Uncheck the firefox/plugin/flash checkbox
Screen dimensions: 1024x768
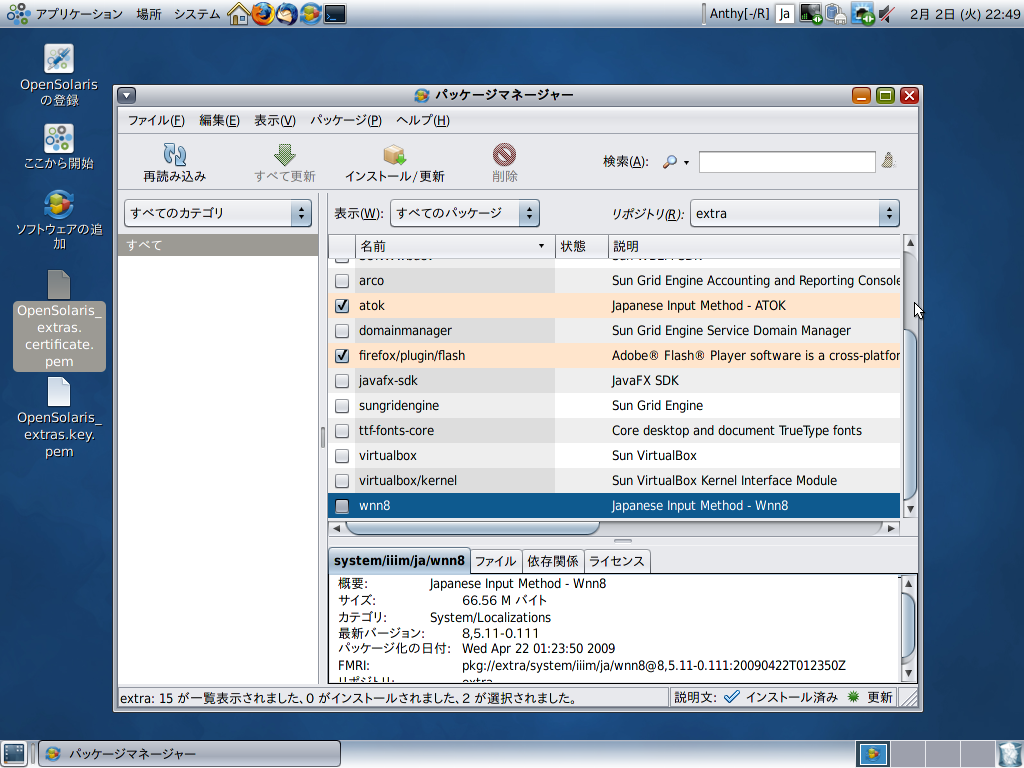click(342, 356)
